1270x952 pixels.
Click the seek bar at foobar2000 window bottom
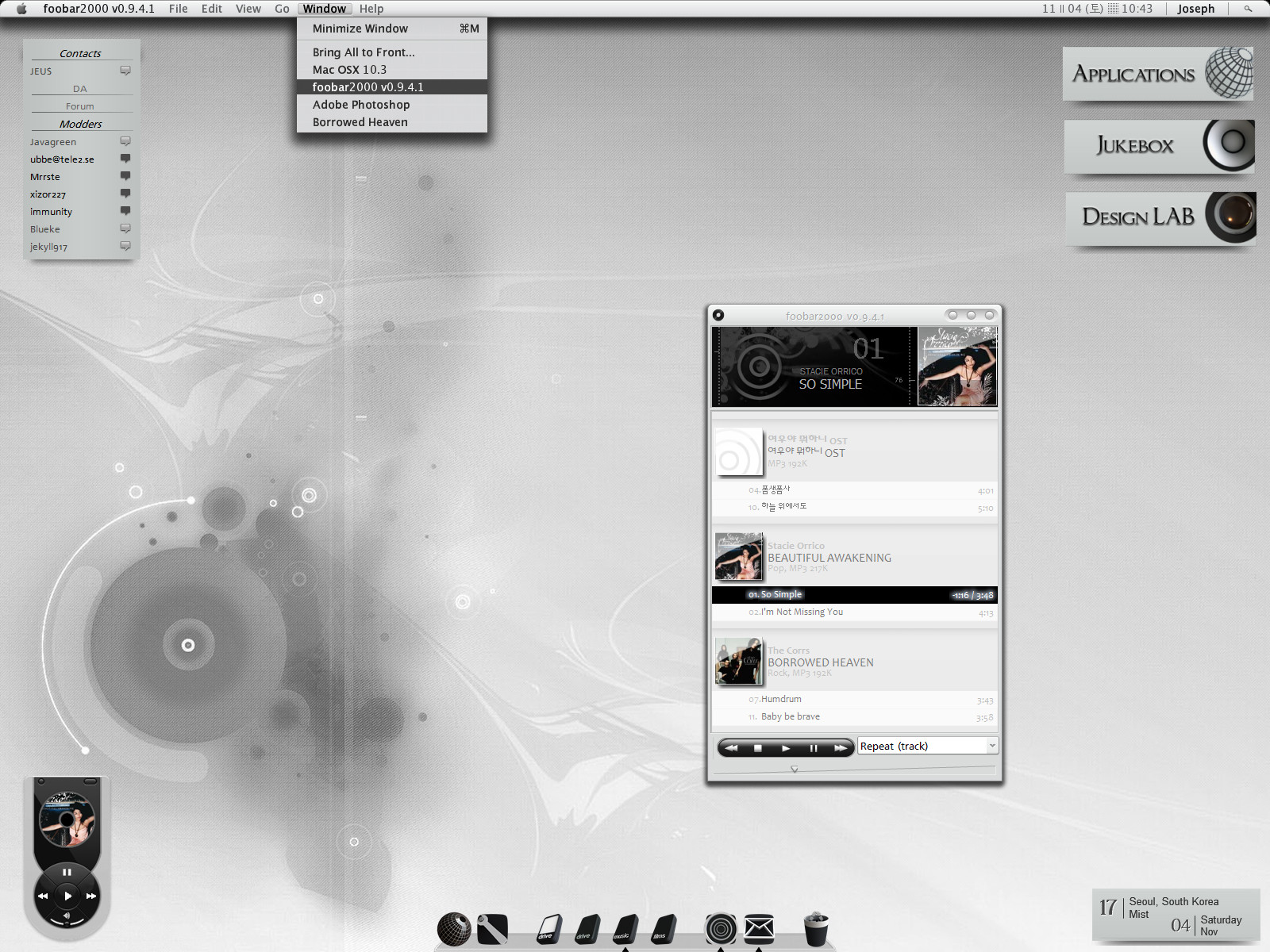pos(855,769)
